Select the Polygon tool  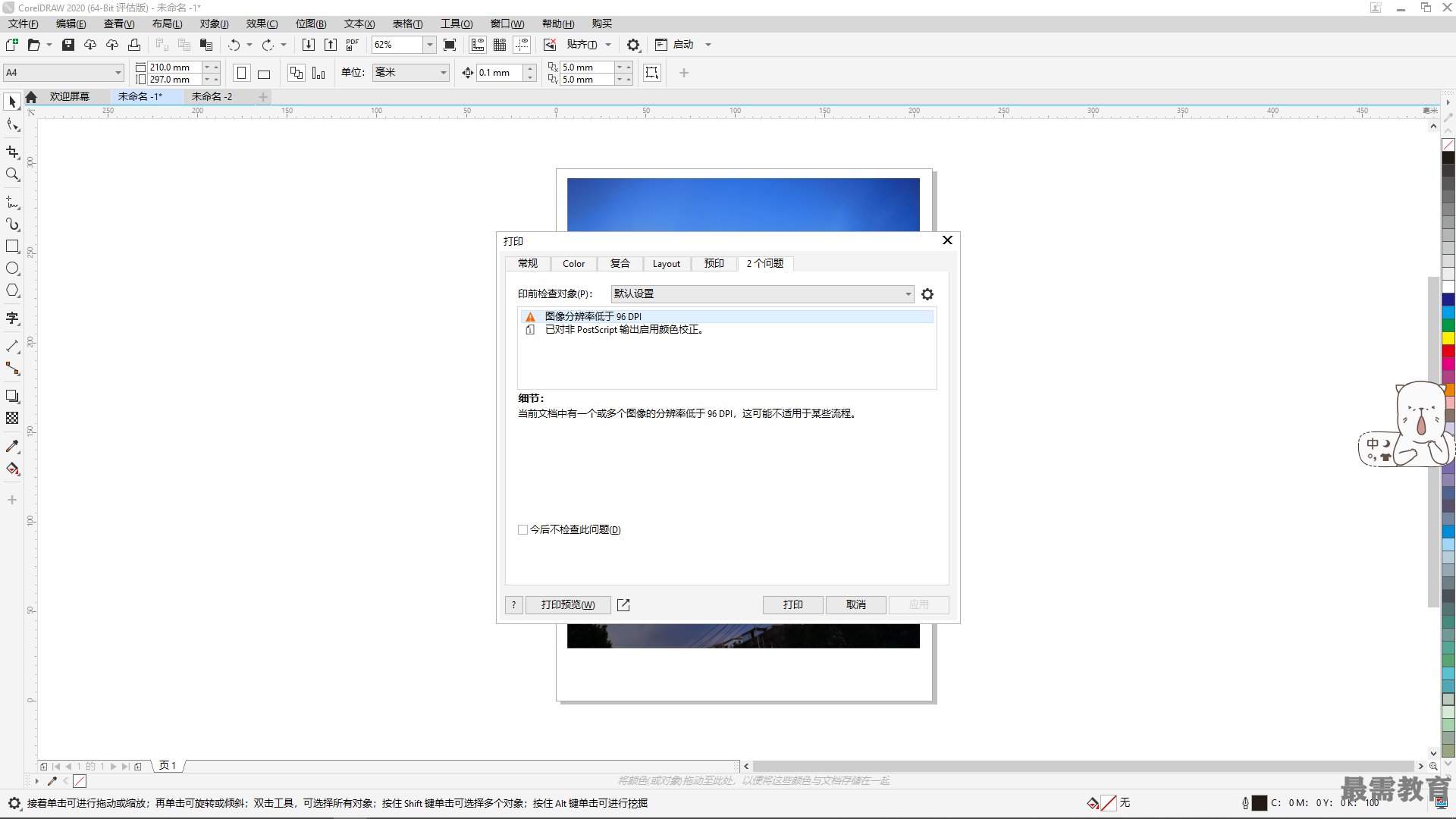pyautogui.click(x=12, y=290)
